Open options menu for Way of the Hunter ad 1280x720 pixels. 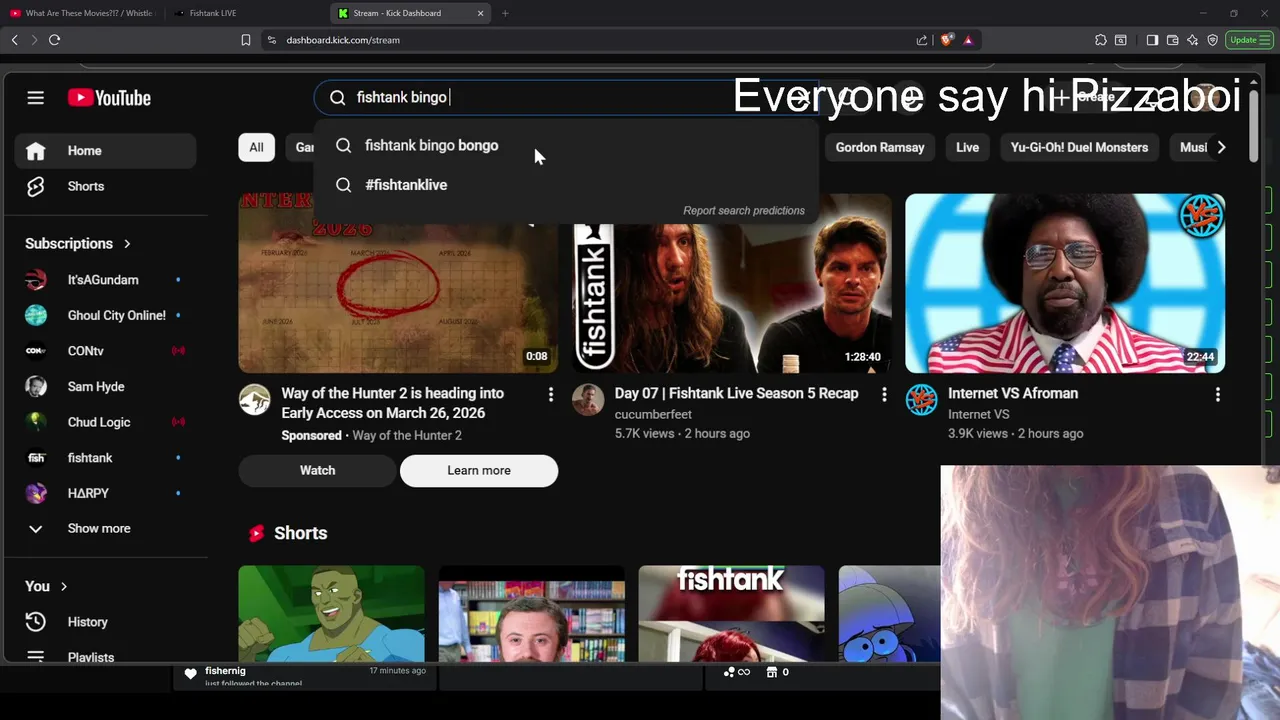[x=550, y=395]
